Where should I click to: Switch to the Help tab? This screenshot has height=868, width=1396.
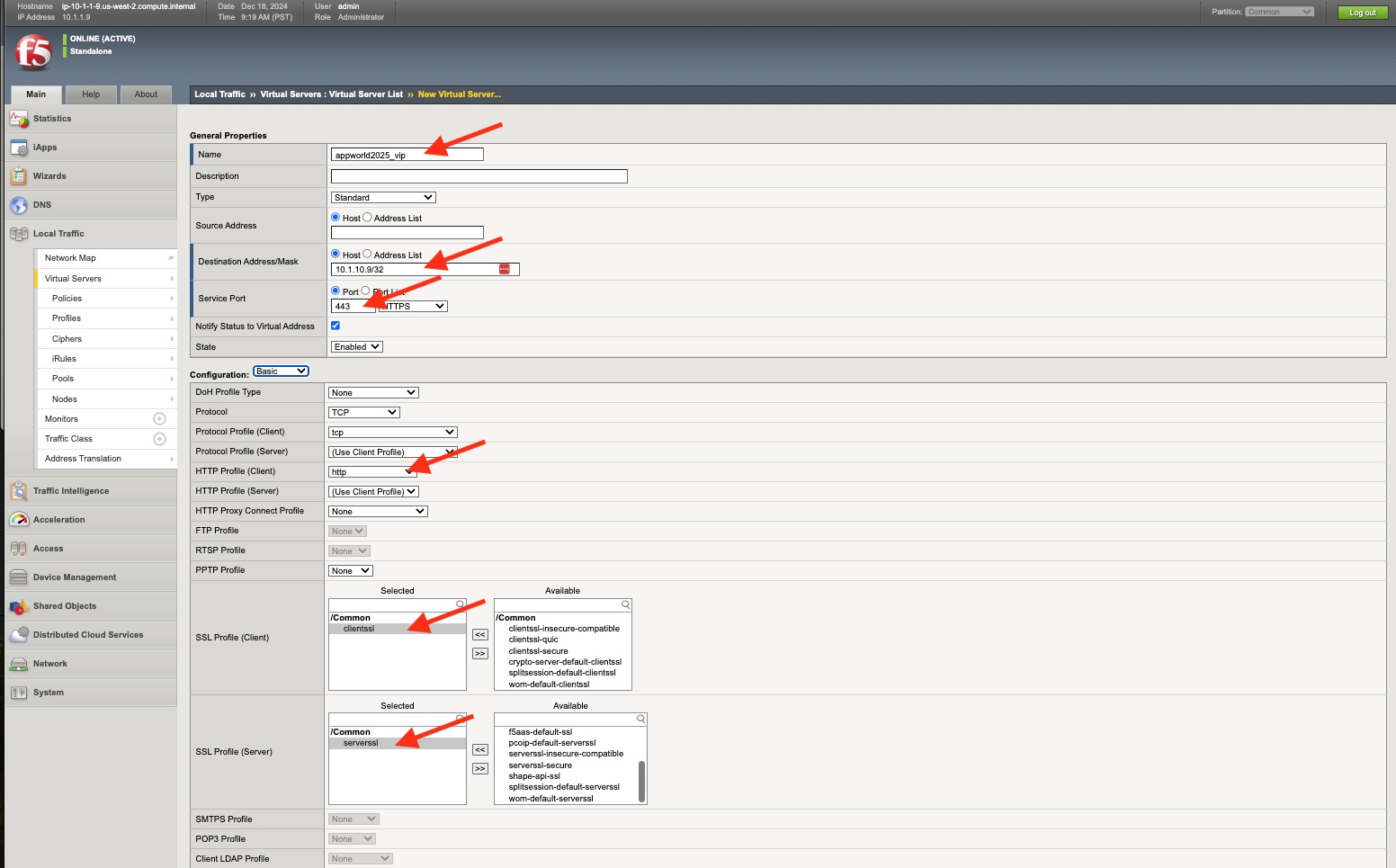pyautogui.click(x=91, y=94)
